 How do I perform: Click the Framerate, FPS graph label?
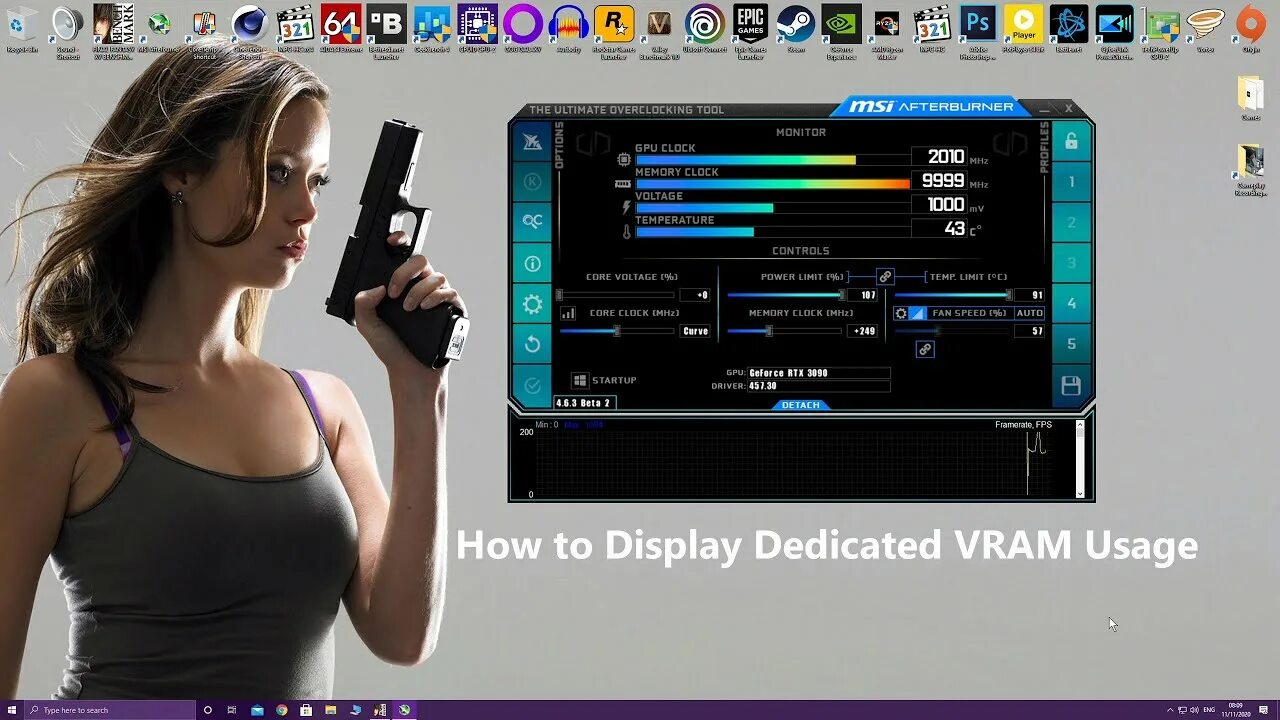point(1023,425)
